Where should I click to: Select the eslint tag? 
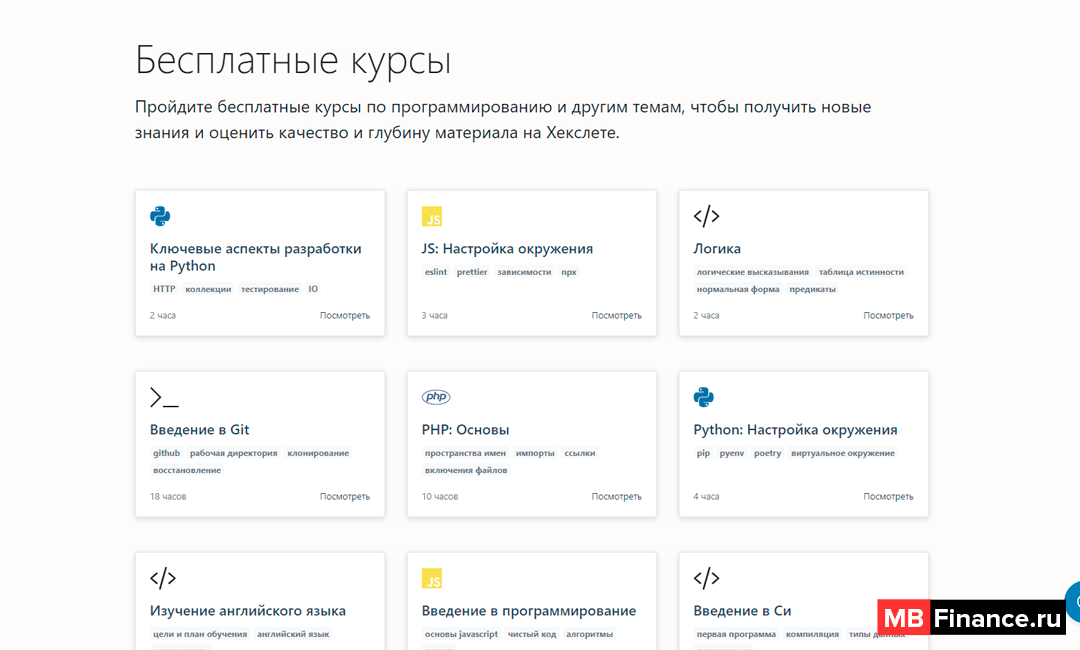coord(436,272)
